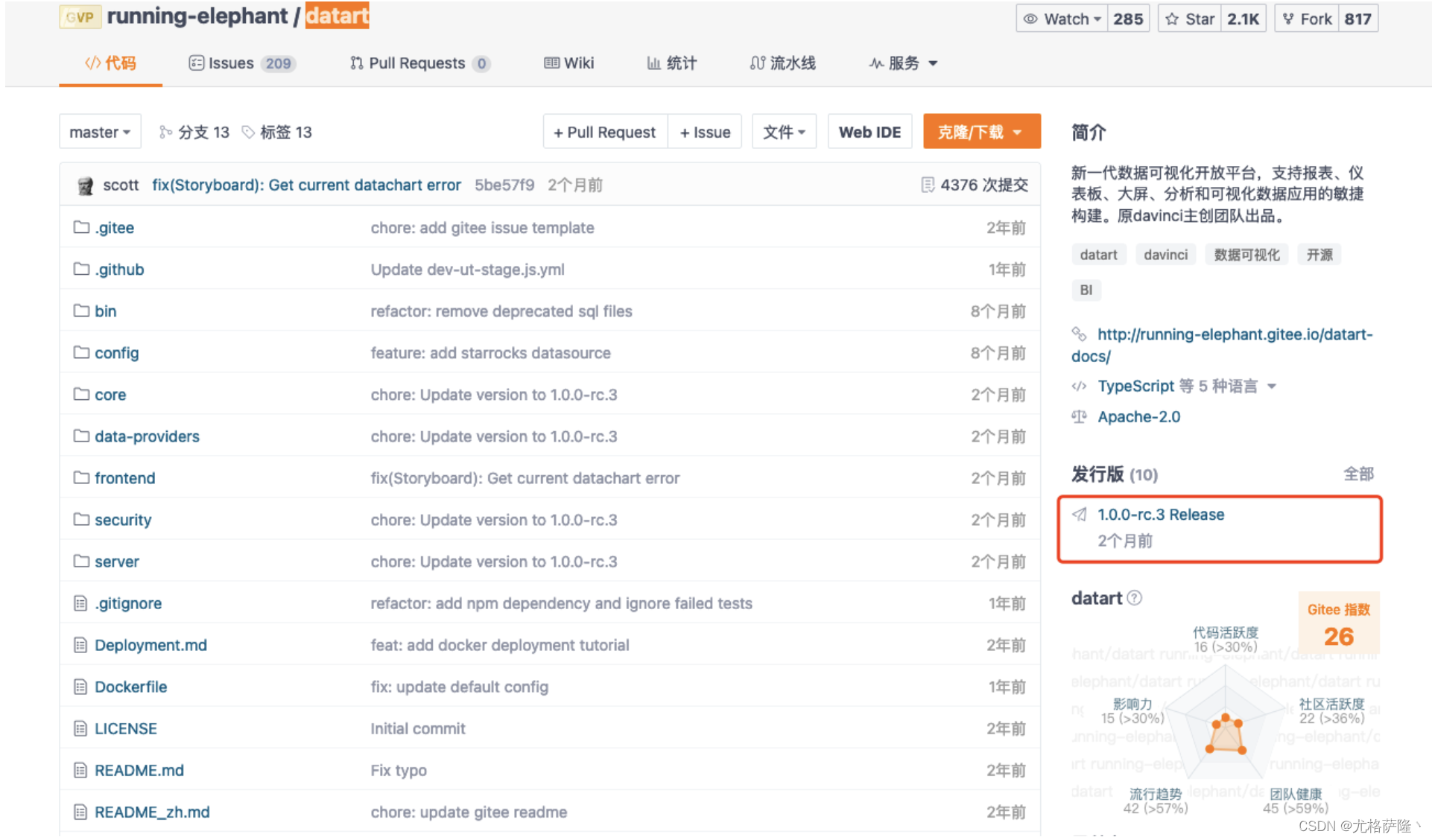Screen dimensions: 1432x840
Task: Click the Fork icon next to 817
Action: tap(1288, 18)
